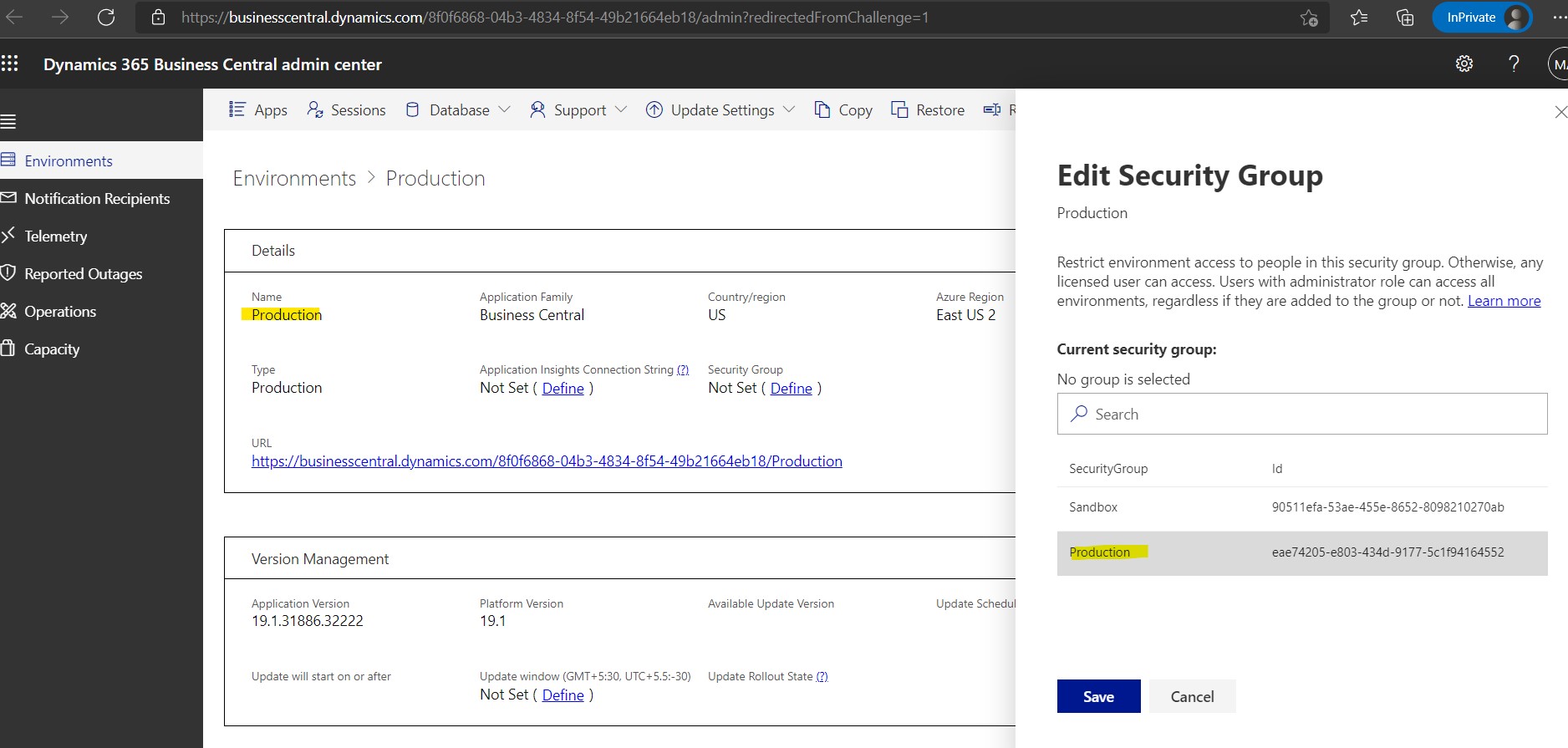
Task: Open Operations in the sidebar
Action: [101, 311]
